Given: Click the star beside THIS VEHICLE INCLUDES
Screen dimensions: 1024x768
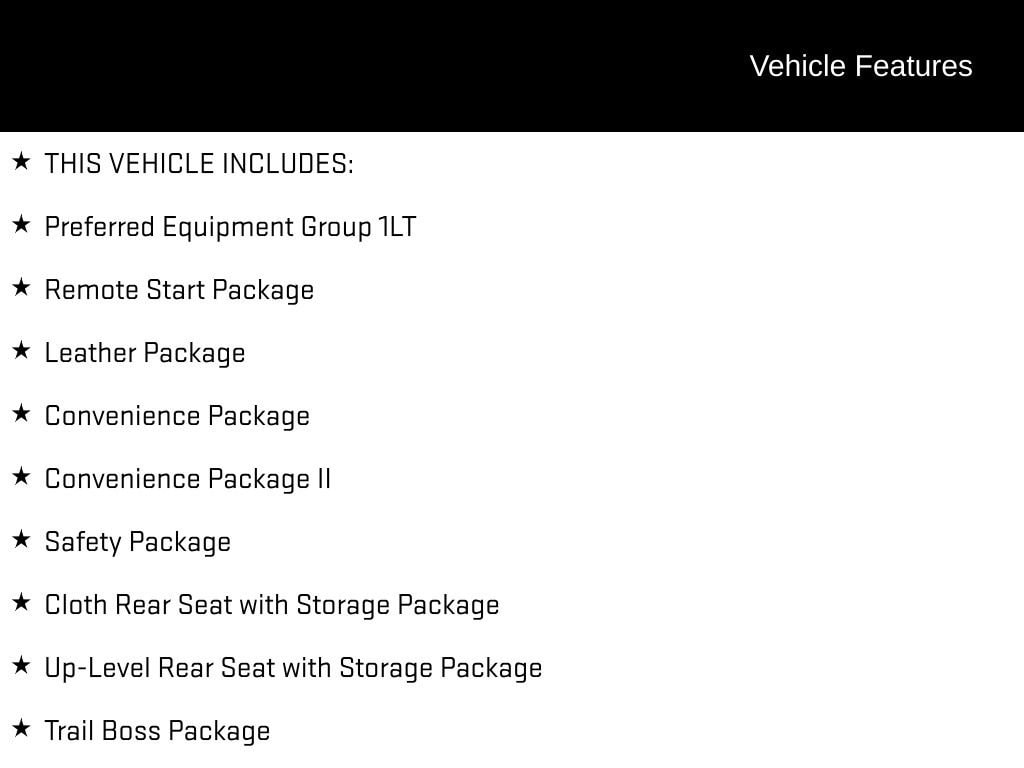Looking at the screenshot, I should (21, 161).
